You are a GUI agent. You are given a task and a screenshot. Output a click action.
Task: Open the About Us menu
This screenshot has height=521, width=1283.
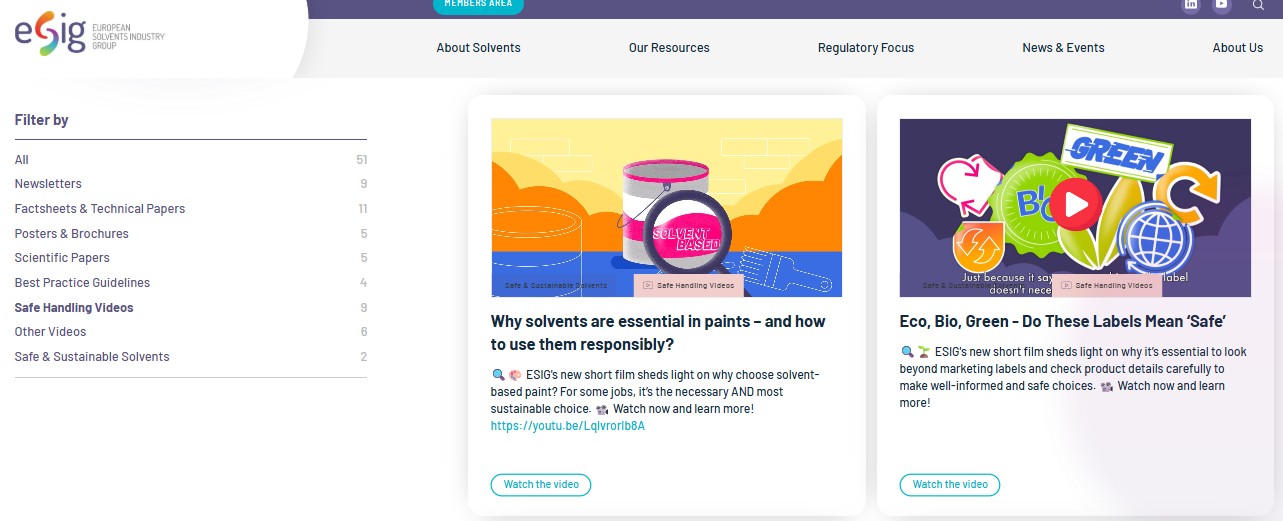(x=1237, y=48)
